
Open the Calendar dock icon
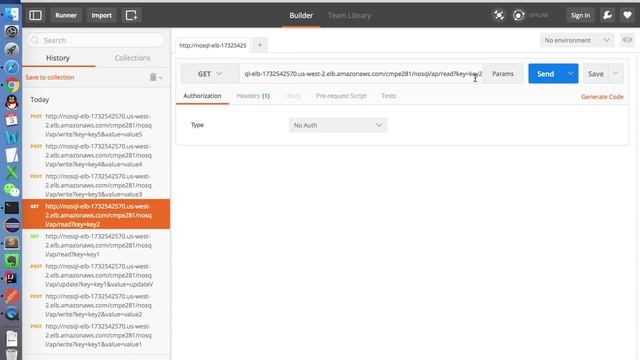pyautogui.click(x=11, y=120)
